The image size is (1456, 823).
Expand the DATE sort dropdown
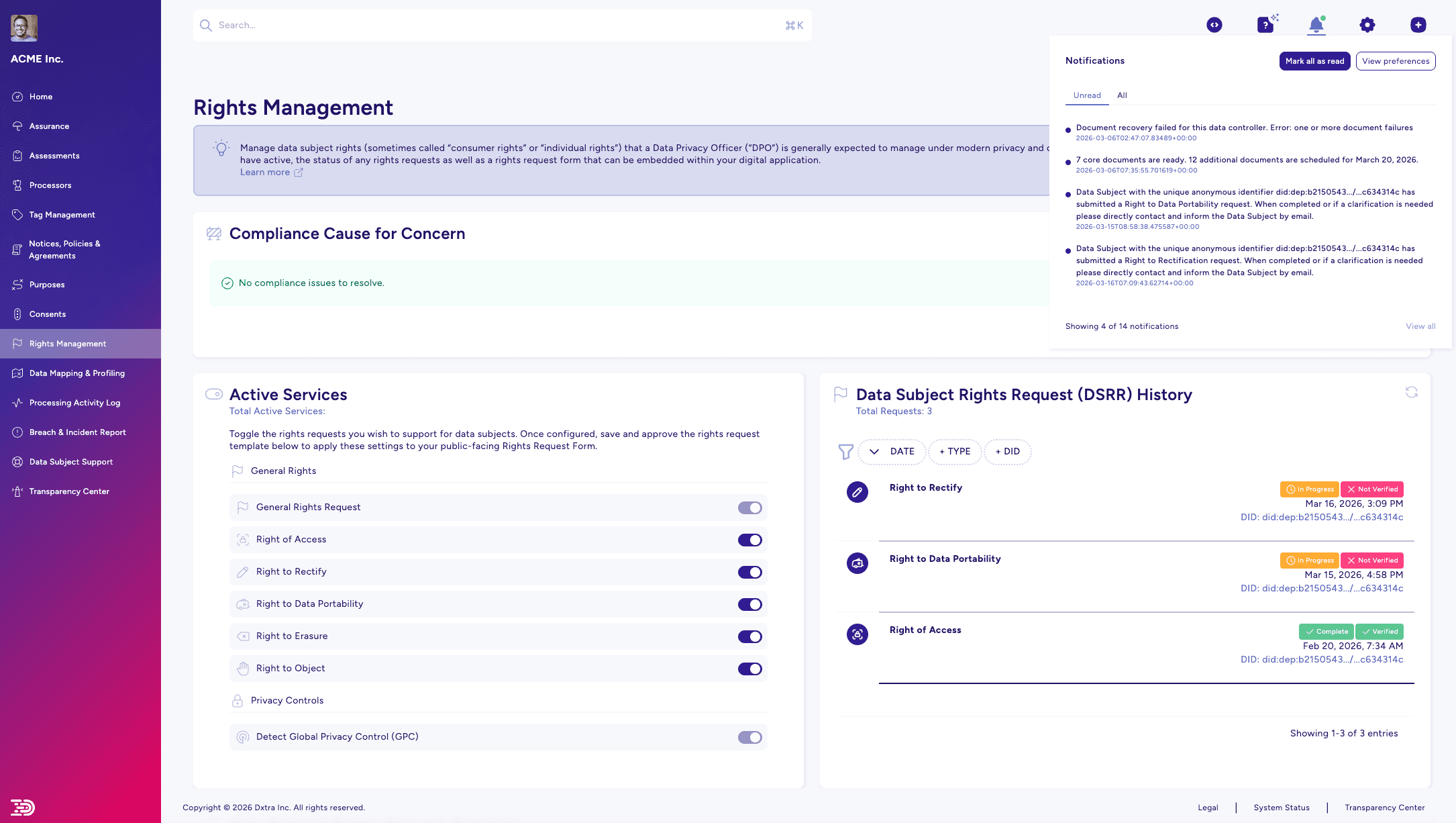[x=892, y=452]
